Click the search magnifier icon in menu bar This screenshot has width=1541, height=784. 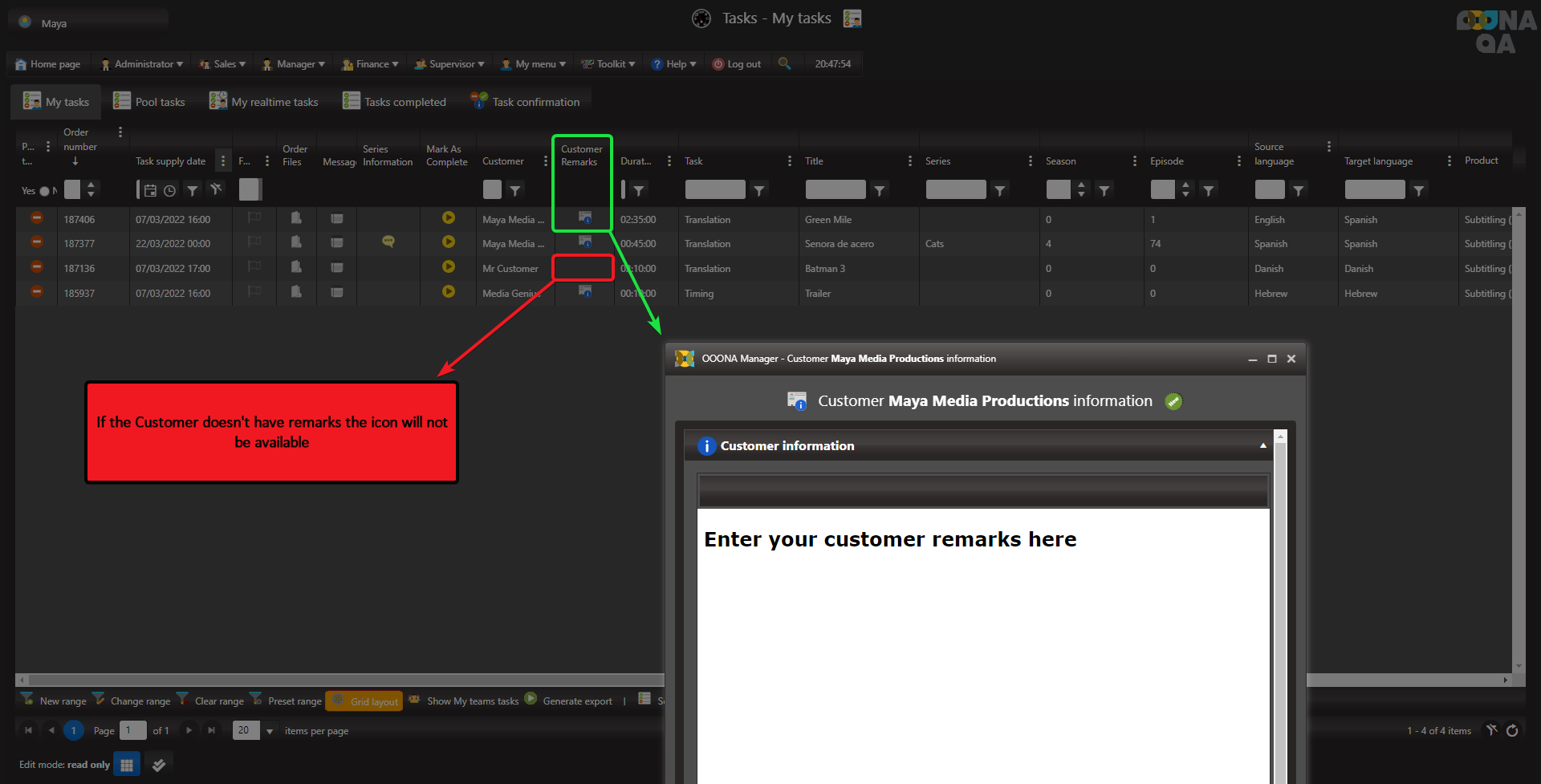tap(784, 63)
